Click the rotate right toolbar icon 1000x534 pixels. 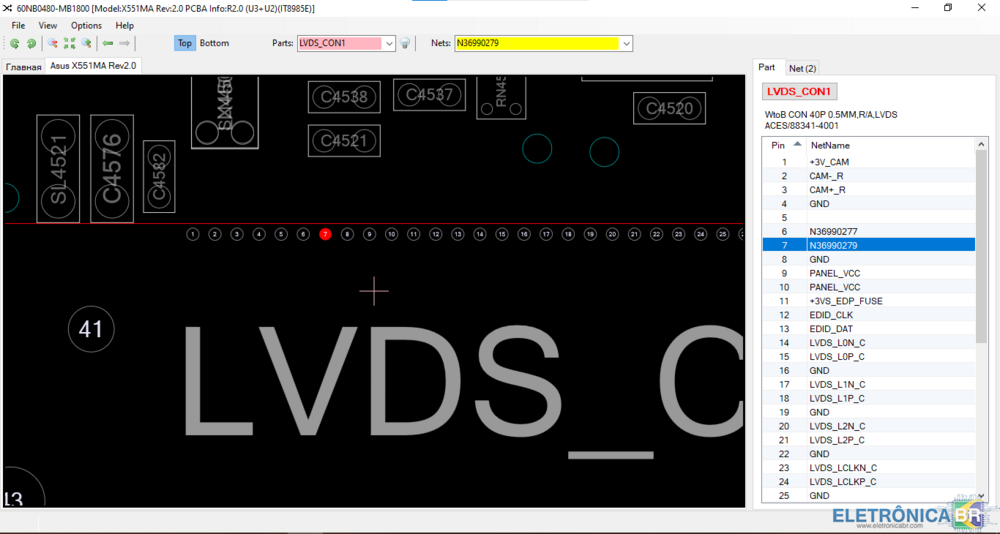tap(31, 44)
